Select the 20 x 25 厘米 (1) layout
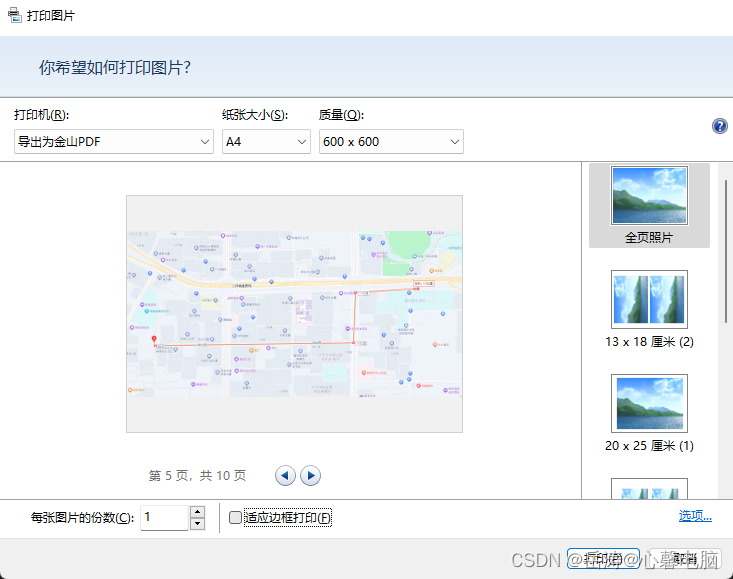Screen dimensions: 733x579 tap(649, 414)
